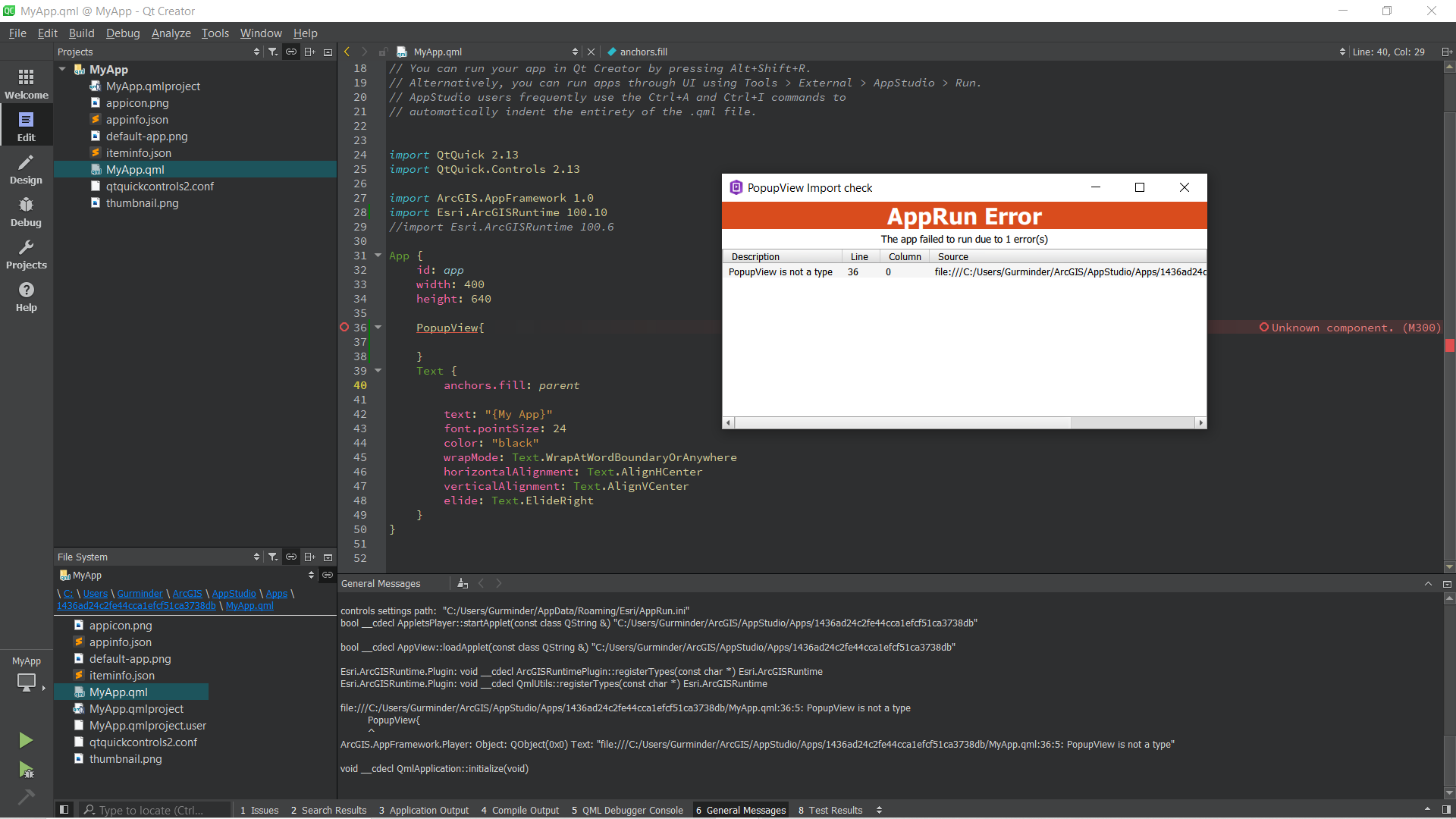Image resolution: width=1456 pixels, height=819 pixels.
Task: Collapse the MyApp project tree
Action: 62,69
